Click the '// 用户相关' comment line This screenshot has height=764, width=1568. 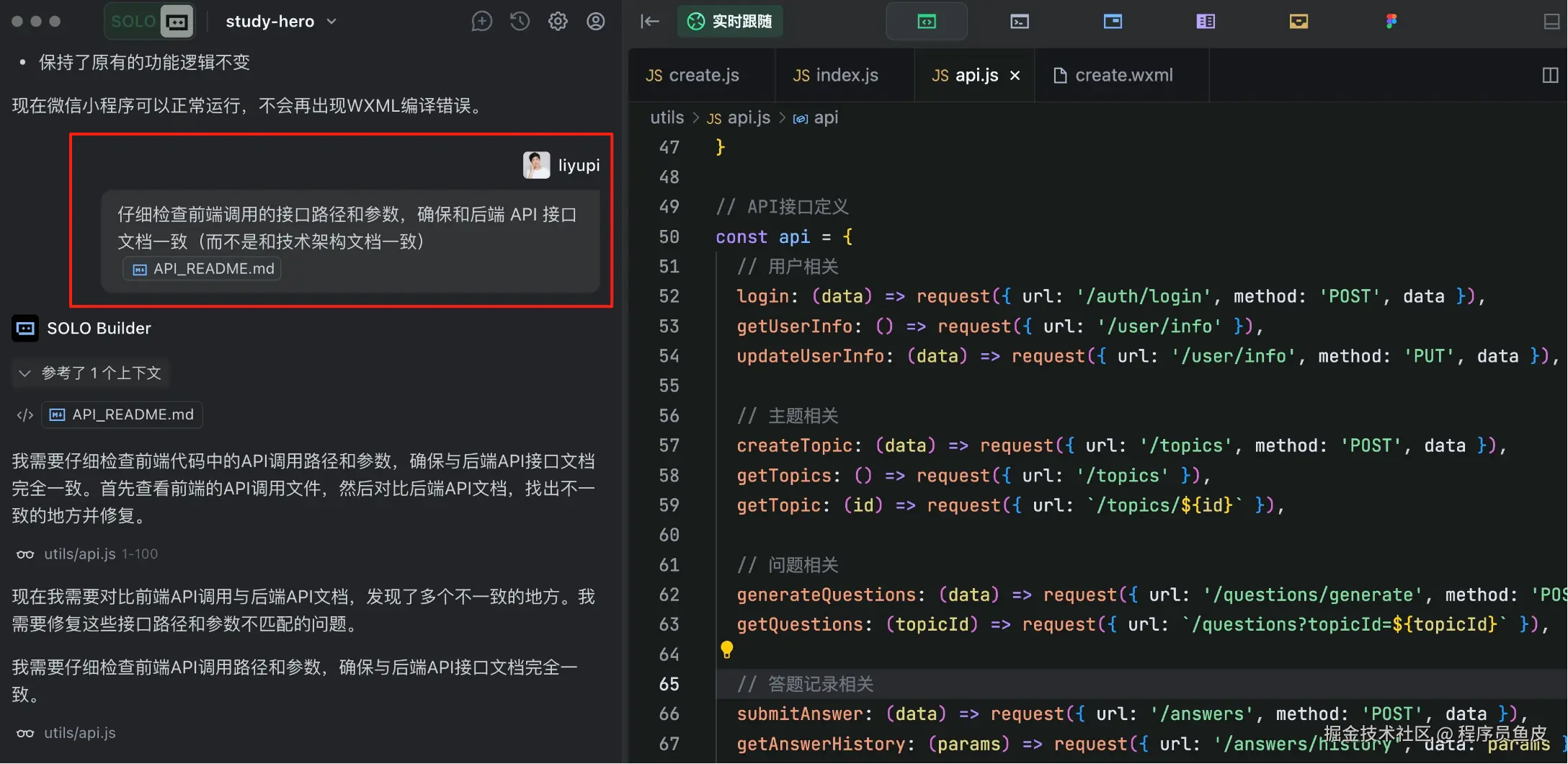(x=788, y=267)
